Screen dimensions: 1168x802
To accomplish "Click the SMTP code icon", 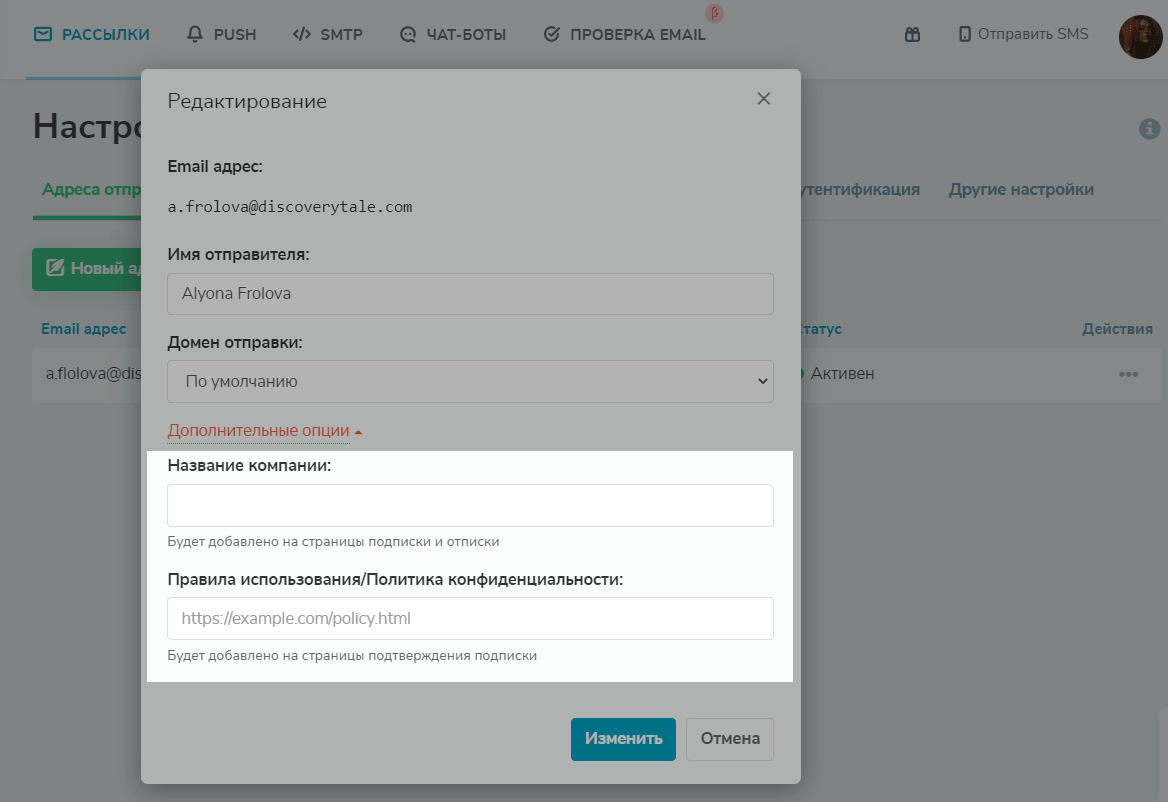I will pyautogui.click(x=301, y=35).
